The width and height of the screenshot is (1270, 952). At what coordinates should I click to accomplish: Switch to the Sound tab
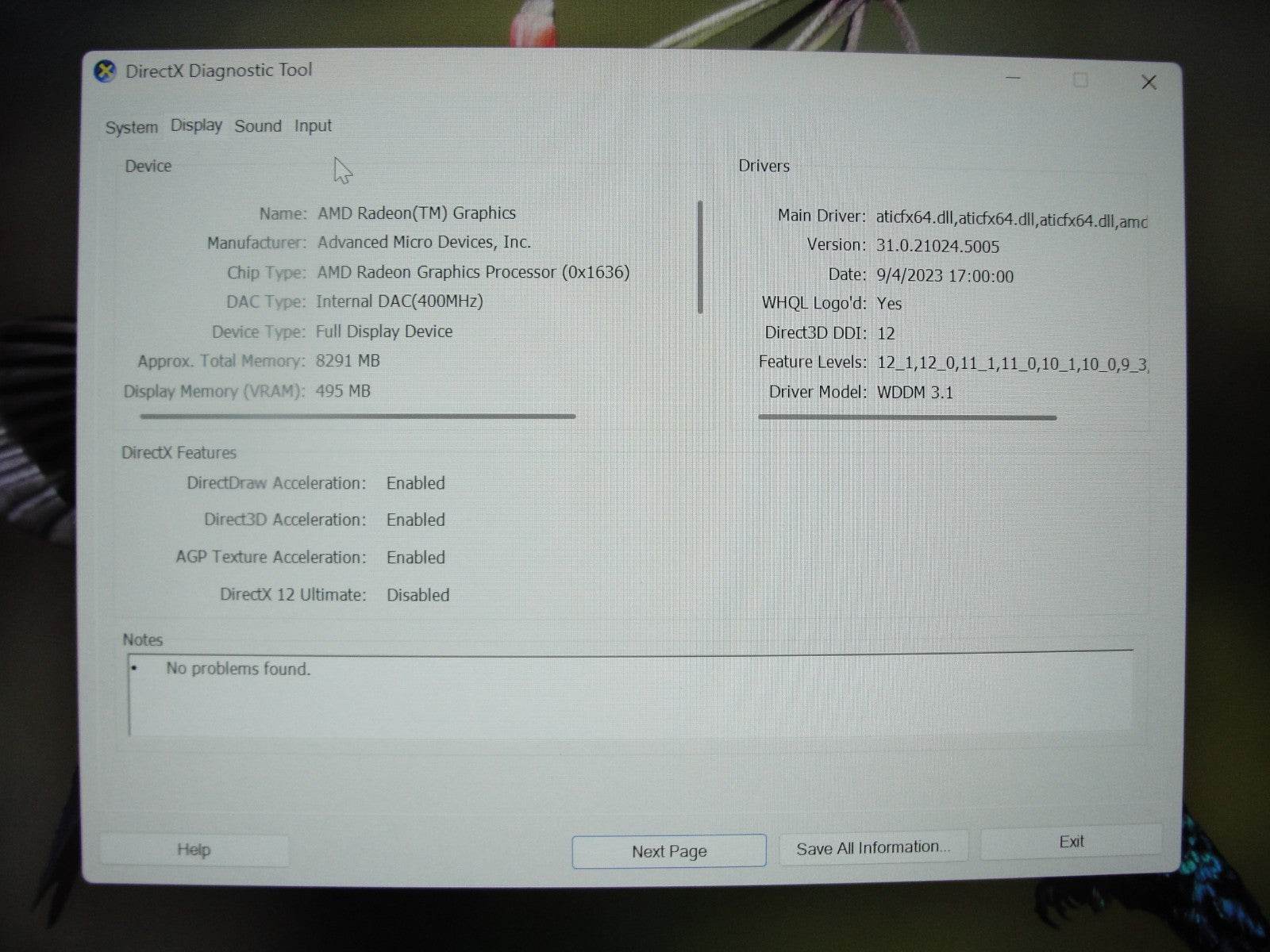coord(256,125)
